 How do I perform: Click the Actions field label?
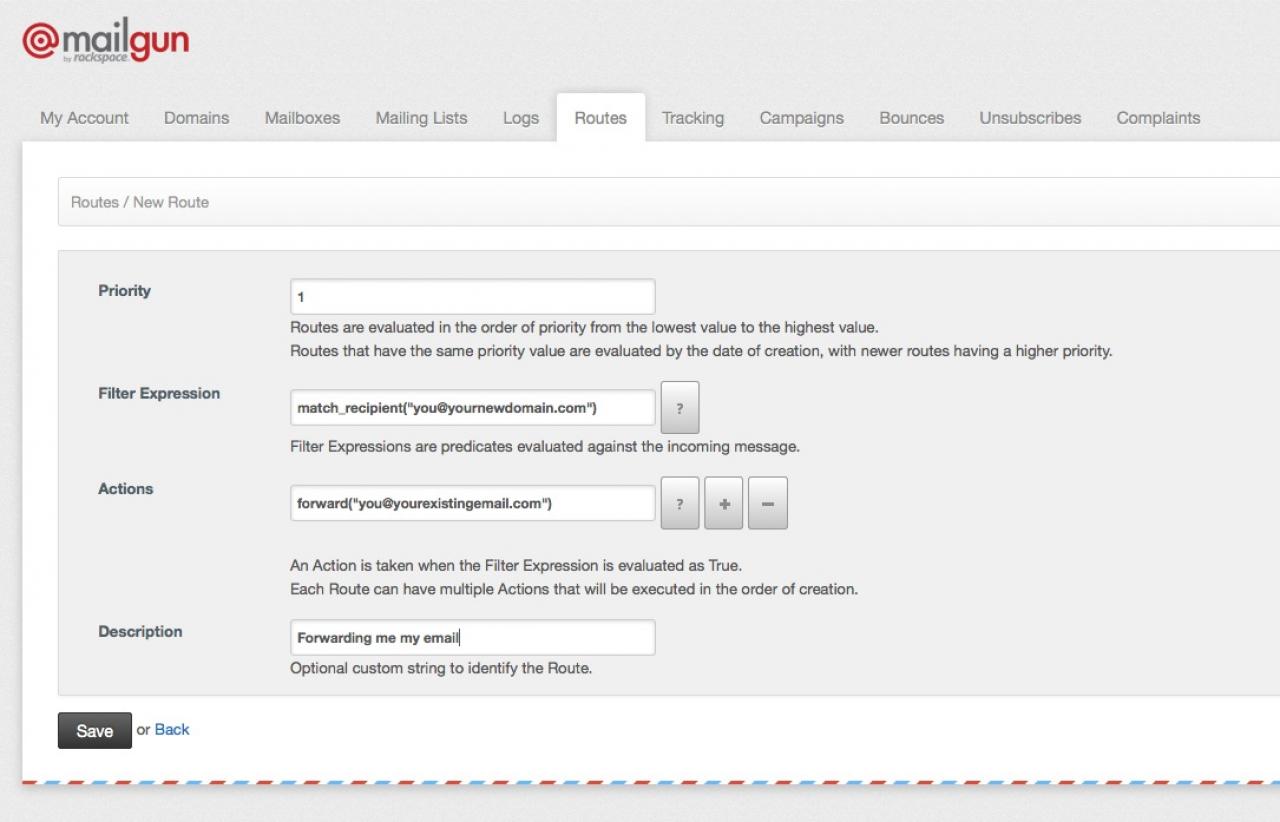pyautogui.click(x=126, y=489)
